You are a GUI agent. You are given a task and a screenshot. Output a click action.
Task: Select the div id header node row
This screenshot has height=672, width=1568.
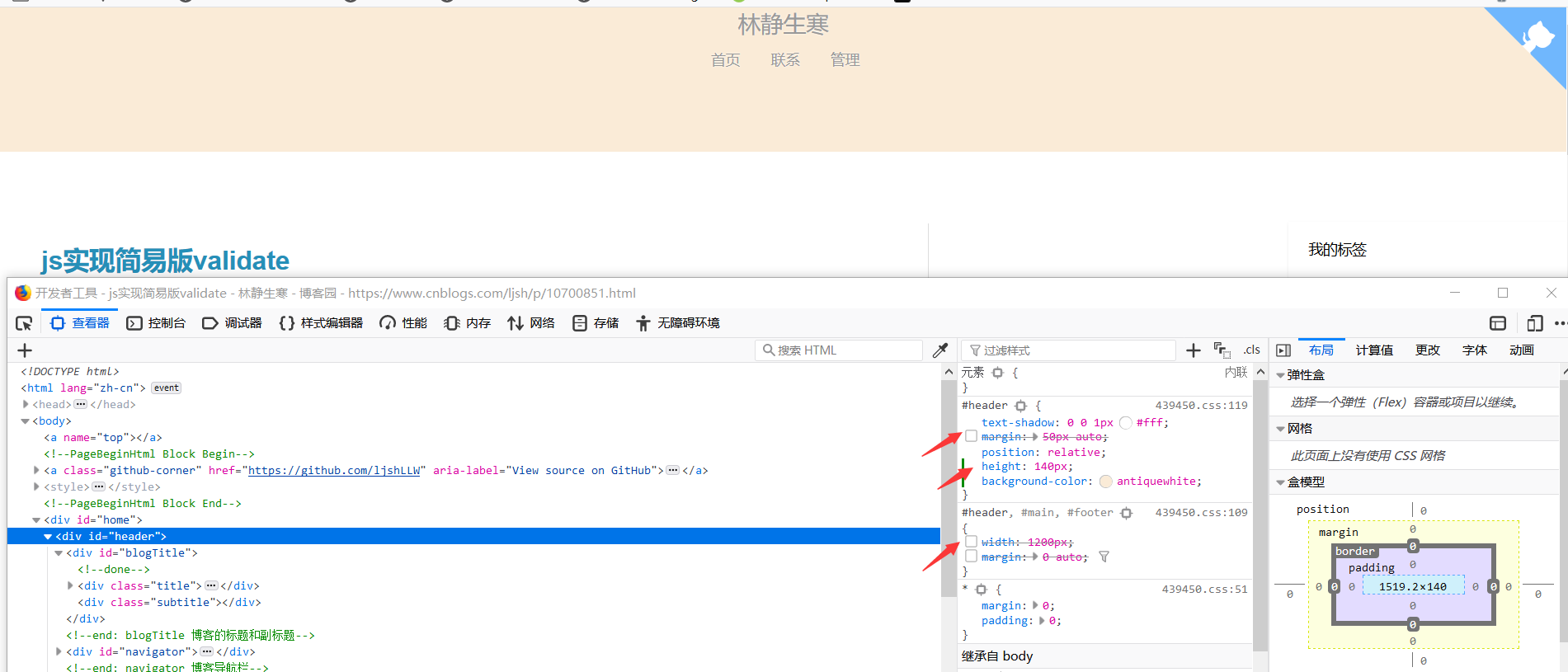point(473,537)
